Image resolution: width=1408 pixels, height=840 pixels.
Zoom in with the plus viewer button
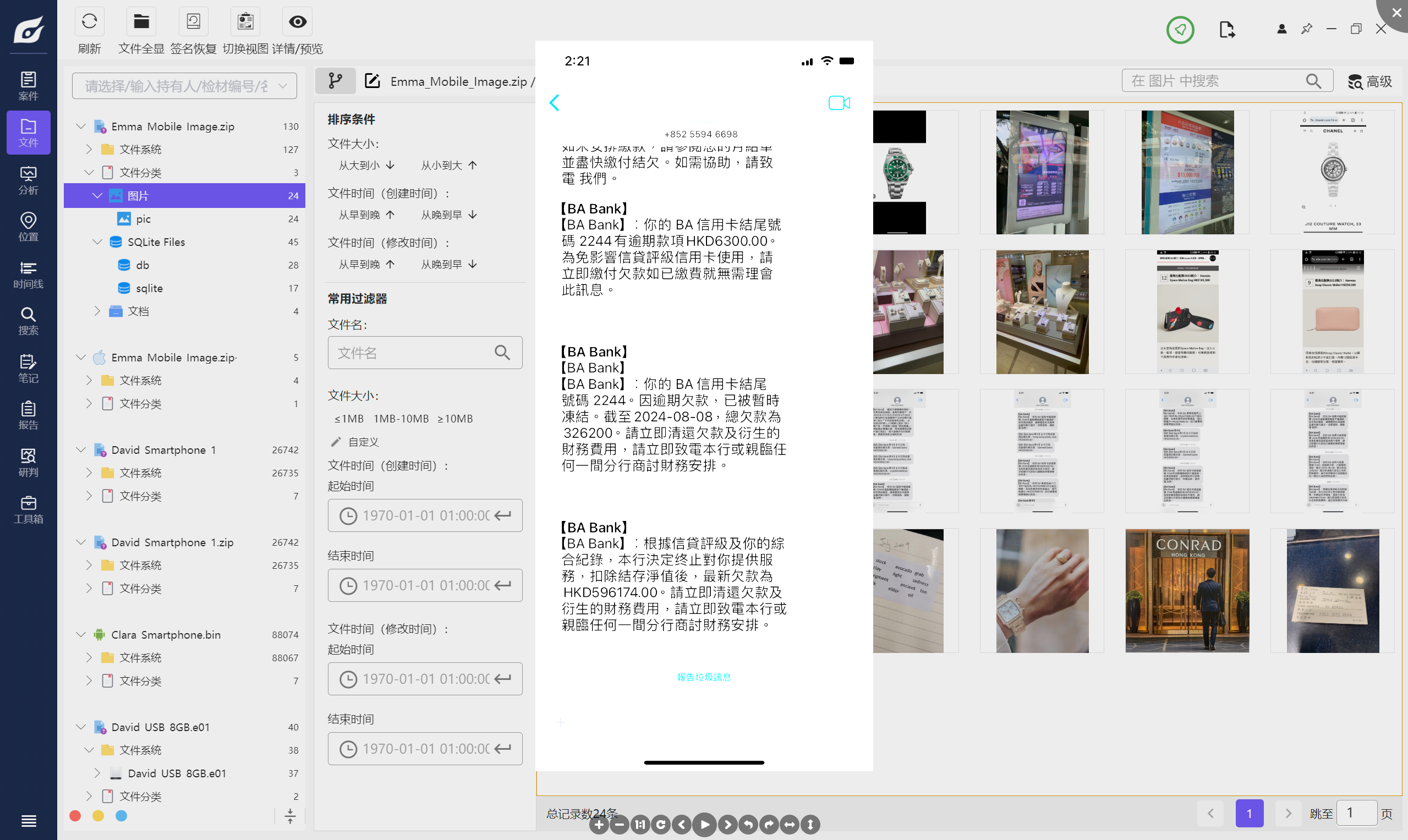pos(599,825)
